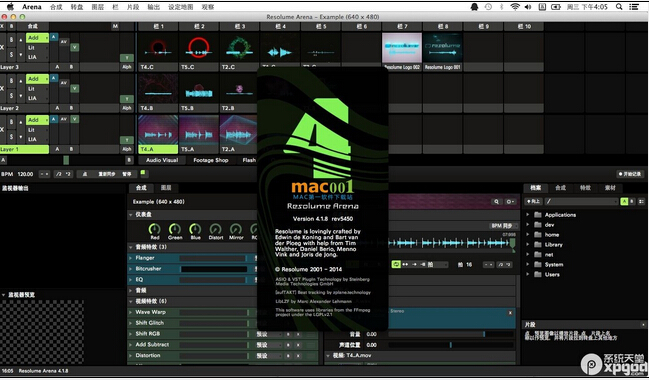649x380 pixels.
Task: Select the Footage Shop deck tab
Action: (211, 160)
